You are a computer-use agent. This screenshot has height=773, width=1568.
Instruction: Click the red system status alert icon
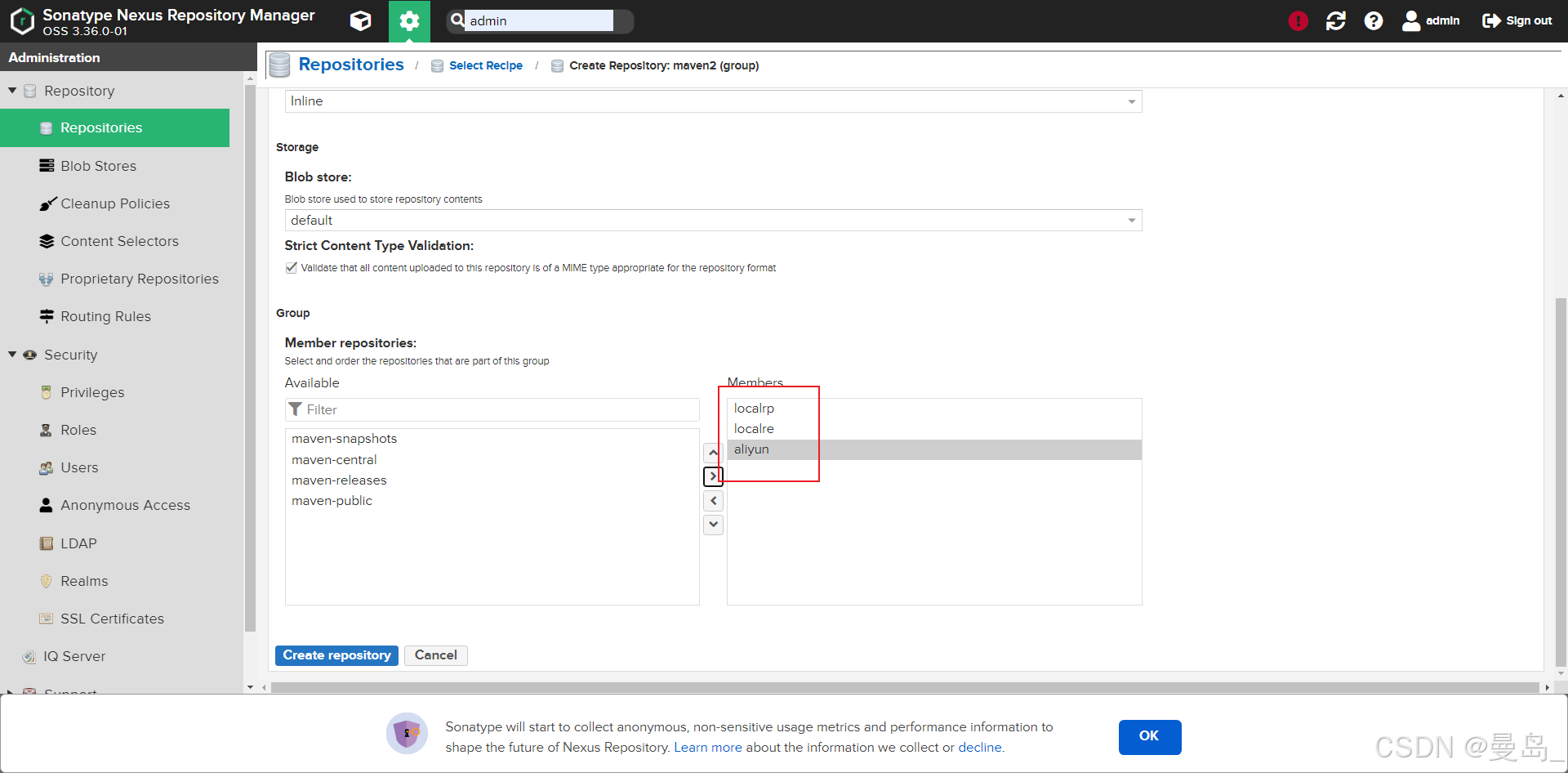point(1298,21)
